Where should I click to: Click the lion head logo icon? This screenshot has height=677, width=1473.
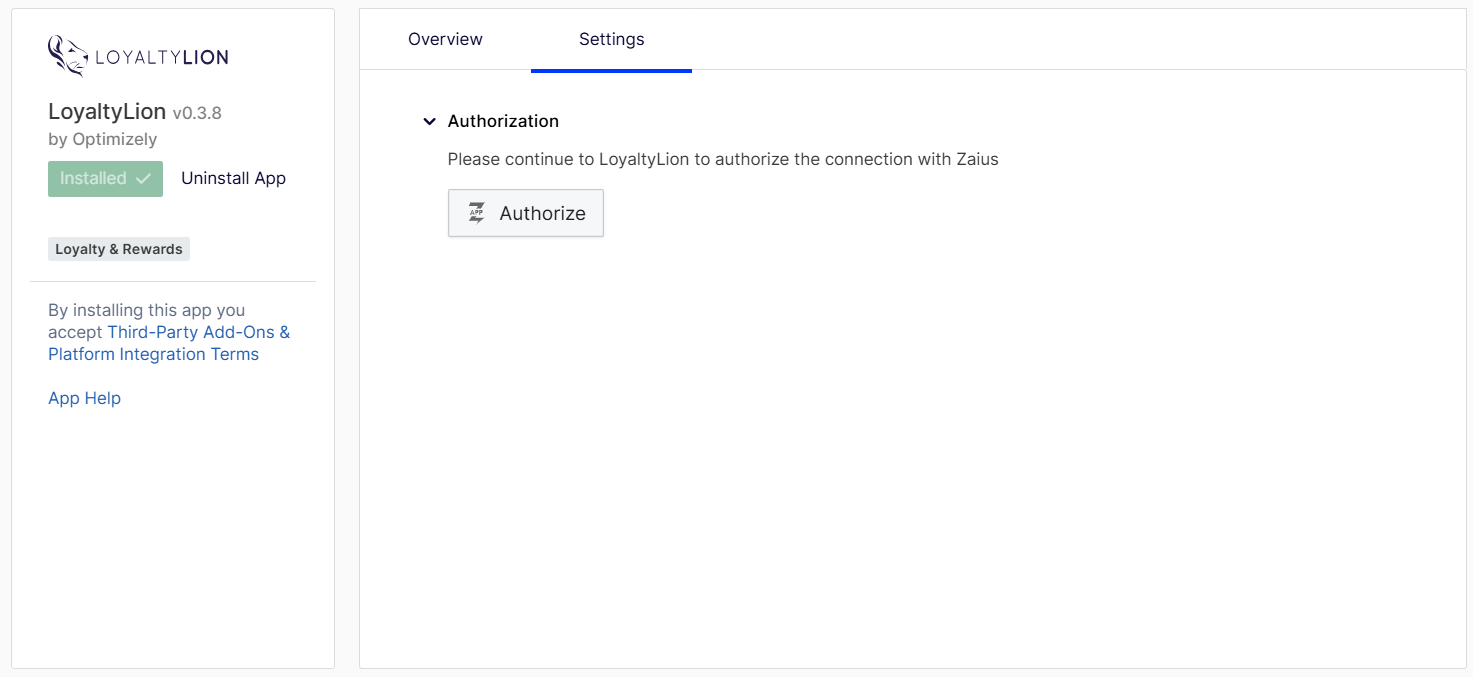pos(67,57)
